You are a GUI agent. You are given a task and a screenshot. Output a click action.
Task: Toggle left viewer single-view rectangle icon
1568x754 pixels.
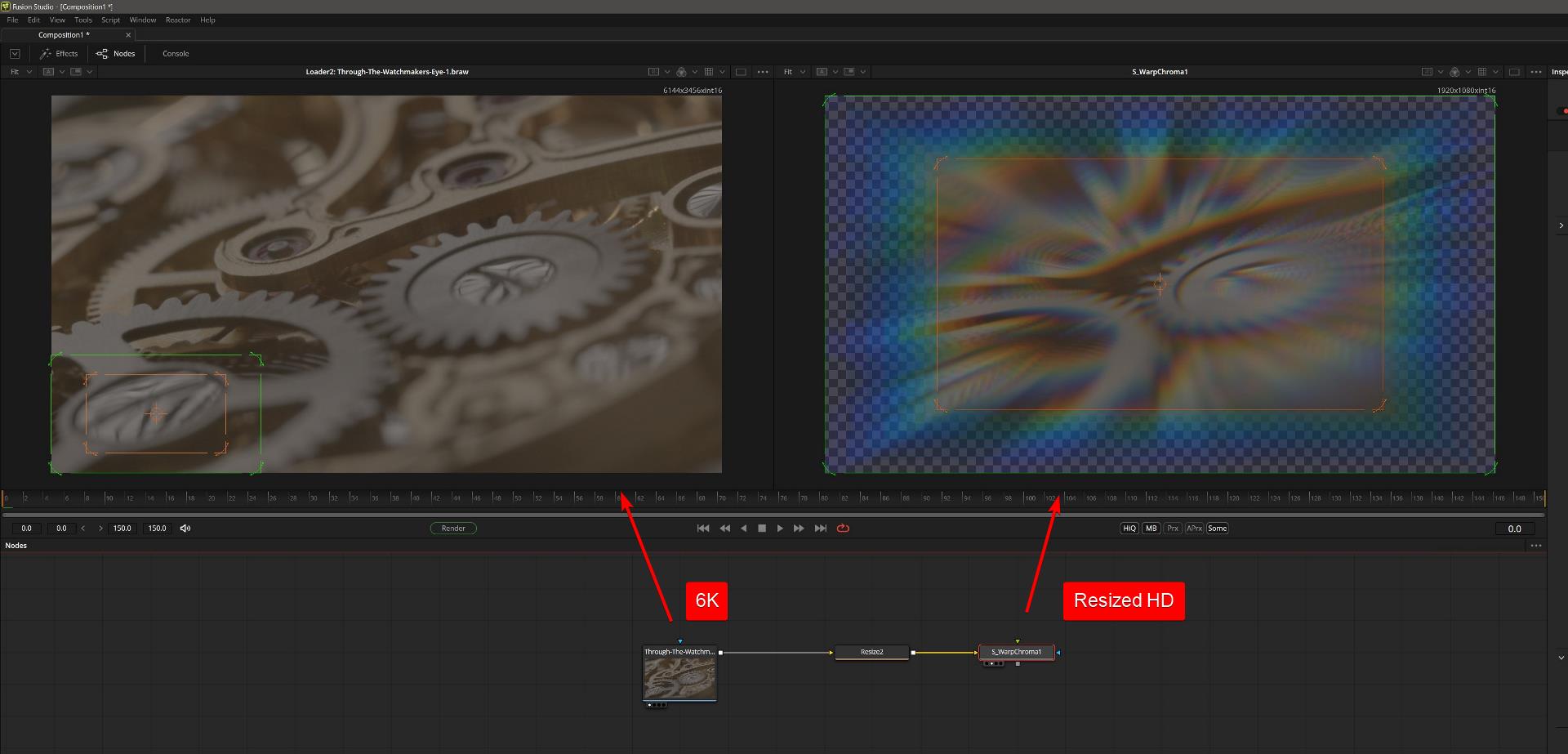(x=741, y=72)
